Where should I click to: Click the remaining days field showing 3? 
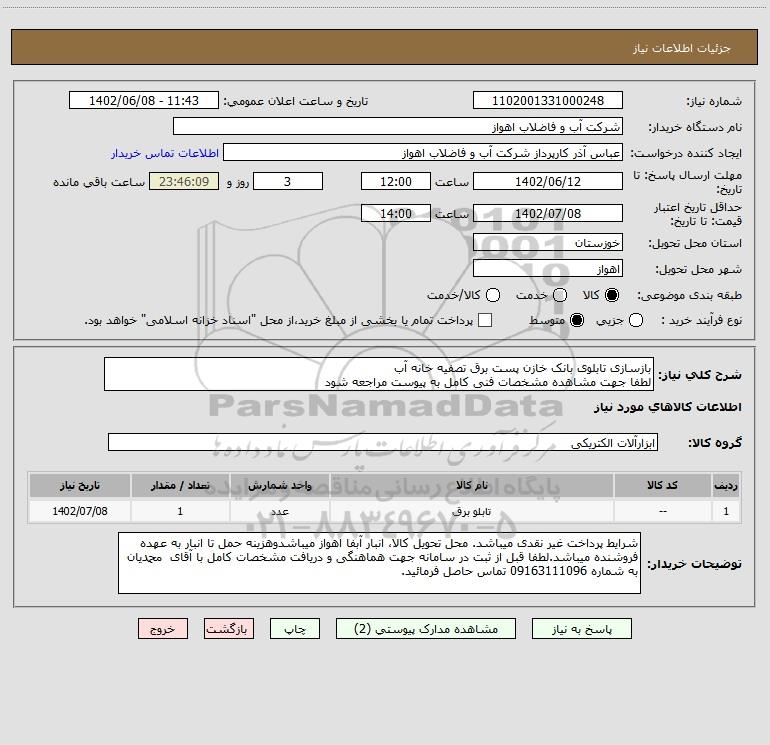(288, 181)
